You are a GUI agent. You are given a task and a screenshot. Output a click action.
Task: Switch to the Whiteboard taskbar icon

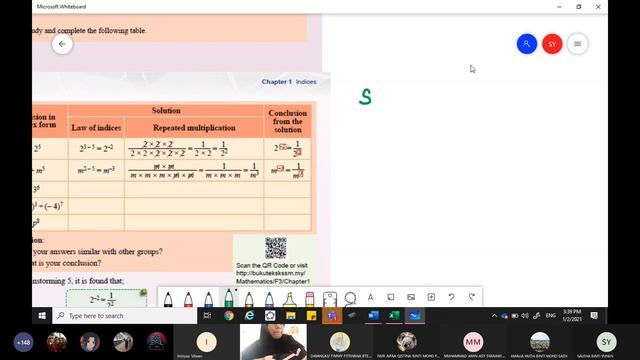click(415, 316)
